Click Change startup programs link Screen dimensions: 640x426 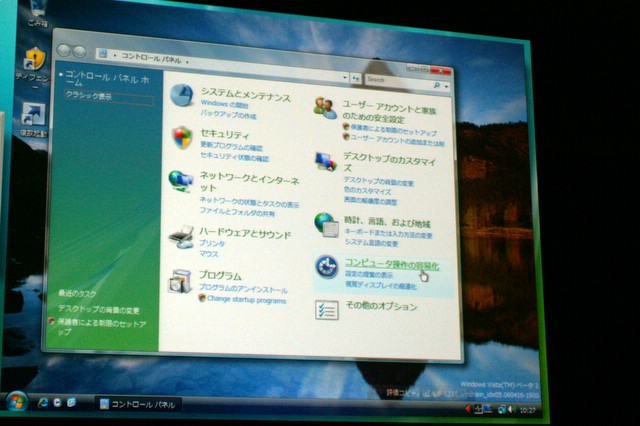click(247, 300)
